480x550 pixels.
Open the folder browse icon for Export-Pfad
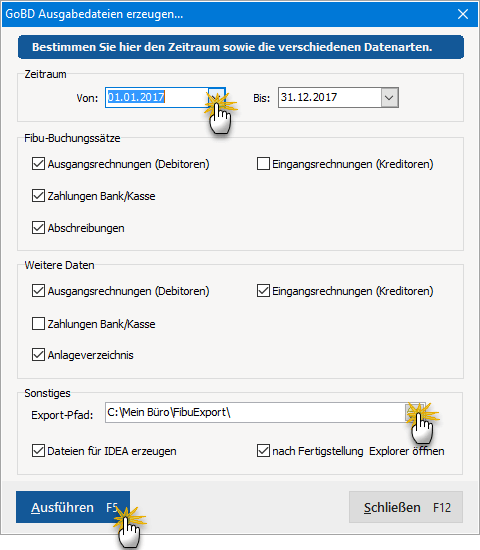(x=415, y=412)
